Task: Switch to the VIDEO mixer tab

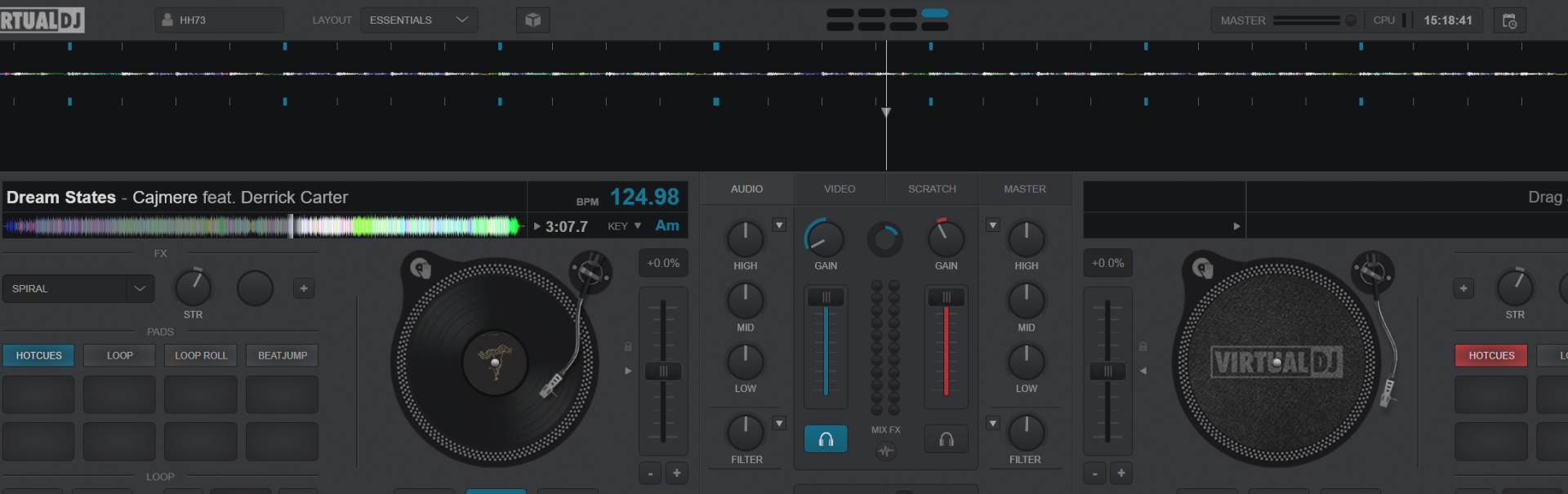Action: pos(840,189)
